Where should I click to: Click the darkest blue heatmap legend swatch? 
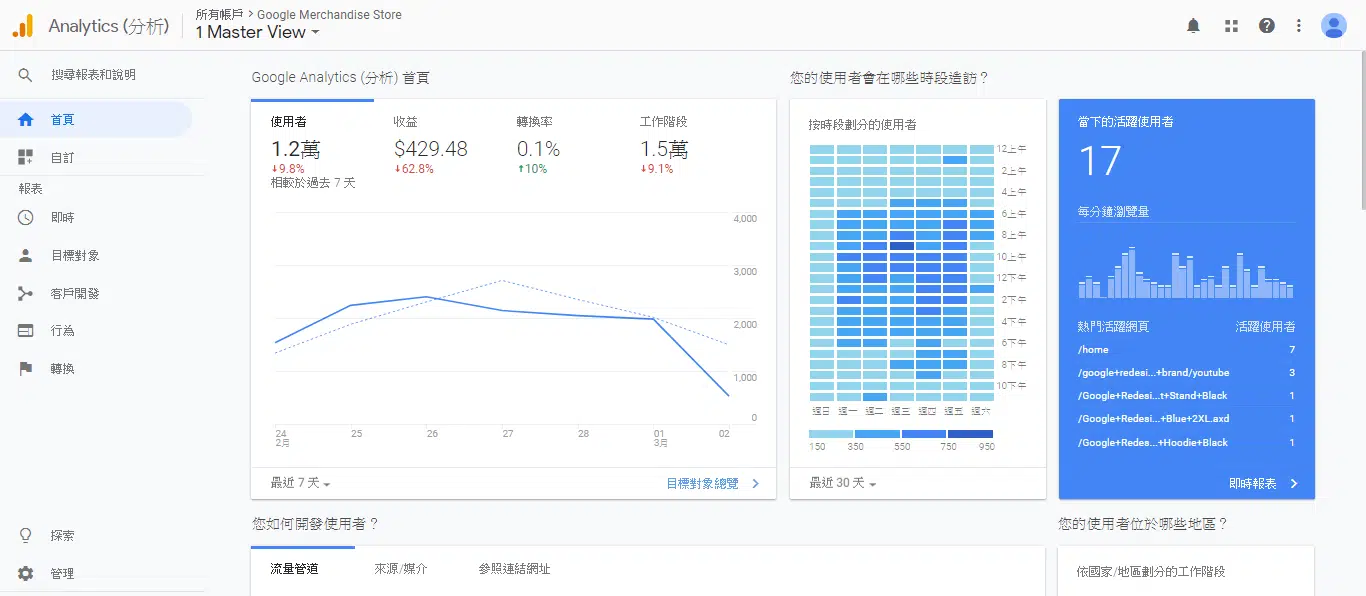coord(970,434)
